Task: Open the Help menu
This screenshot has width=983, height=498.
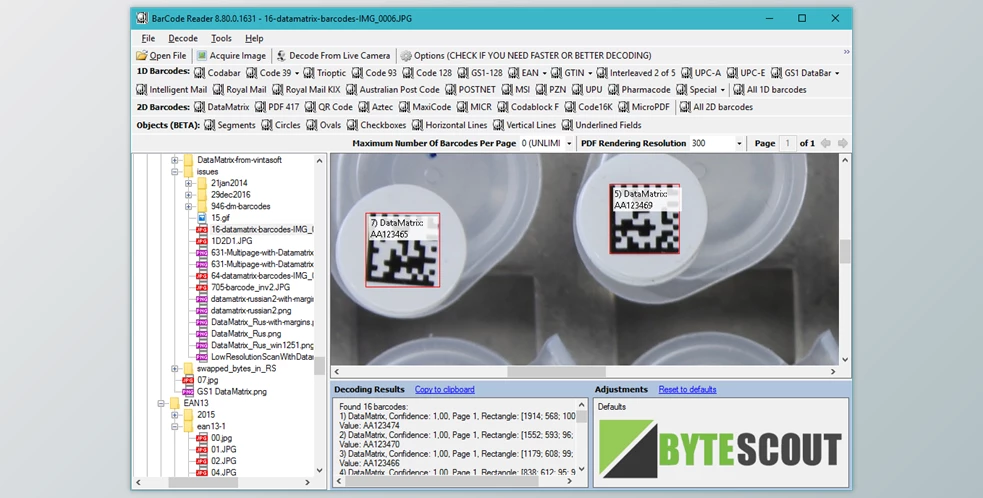Action: 254,38
